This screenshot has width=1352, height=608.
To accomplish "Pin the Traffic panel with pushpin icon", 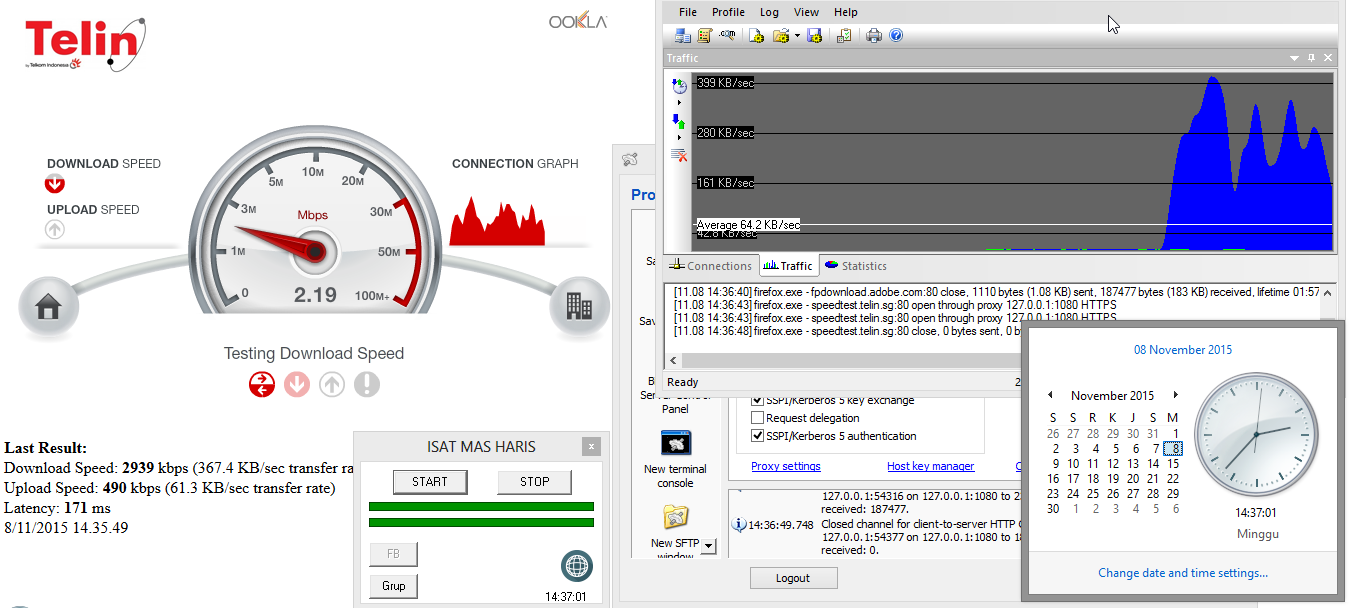I will [x=1310, y=58].
